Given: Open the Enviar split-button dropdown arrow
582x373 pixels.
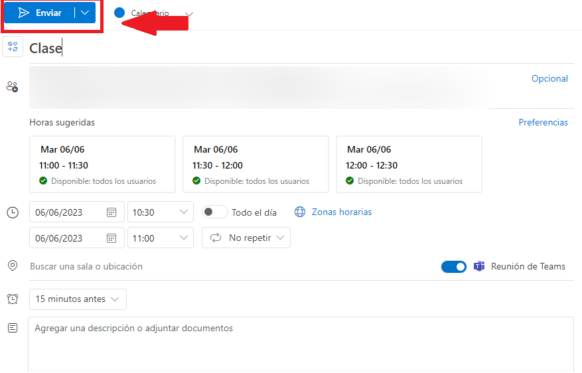Looking at the screenshot, I should click(x=85, y=13).
